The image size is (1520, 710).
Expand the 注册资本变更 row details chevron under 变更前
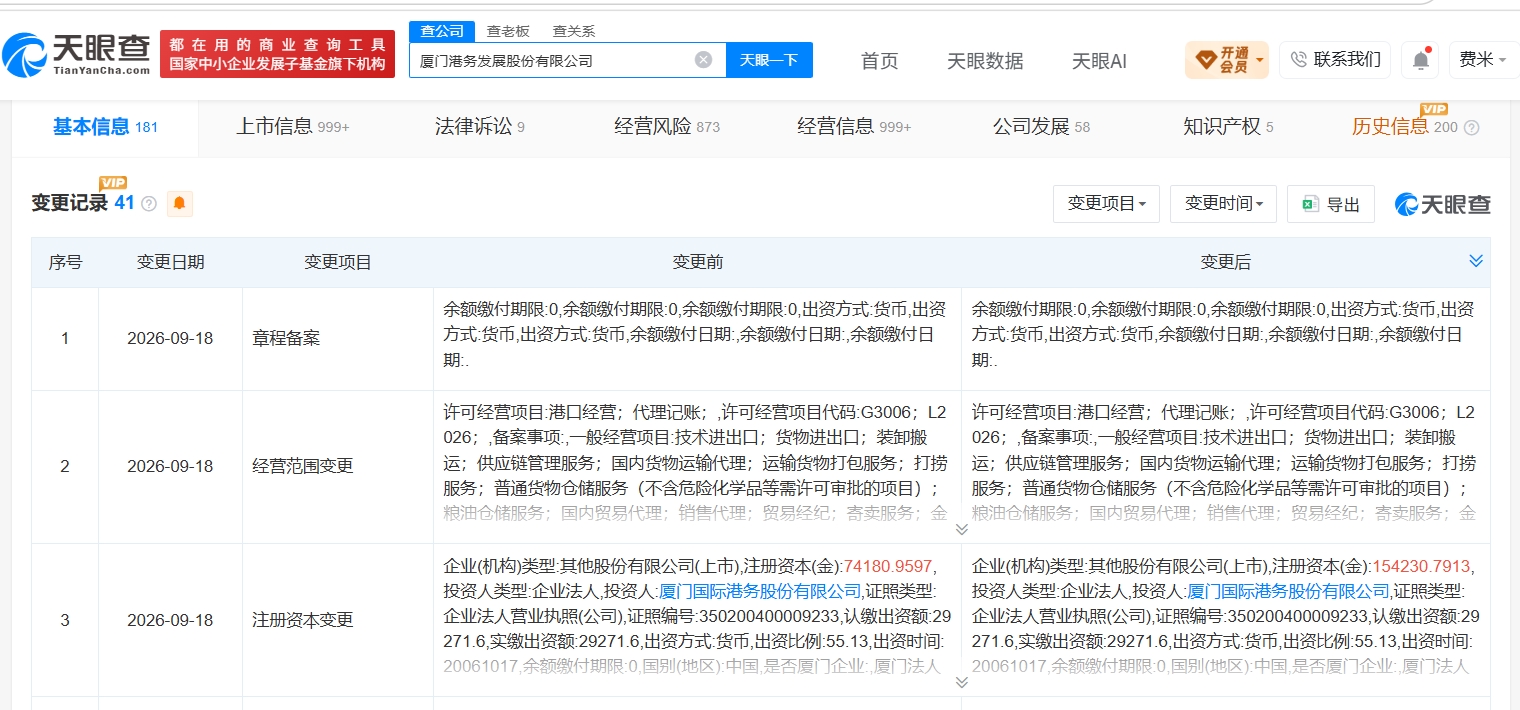point(961,682)
